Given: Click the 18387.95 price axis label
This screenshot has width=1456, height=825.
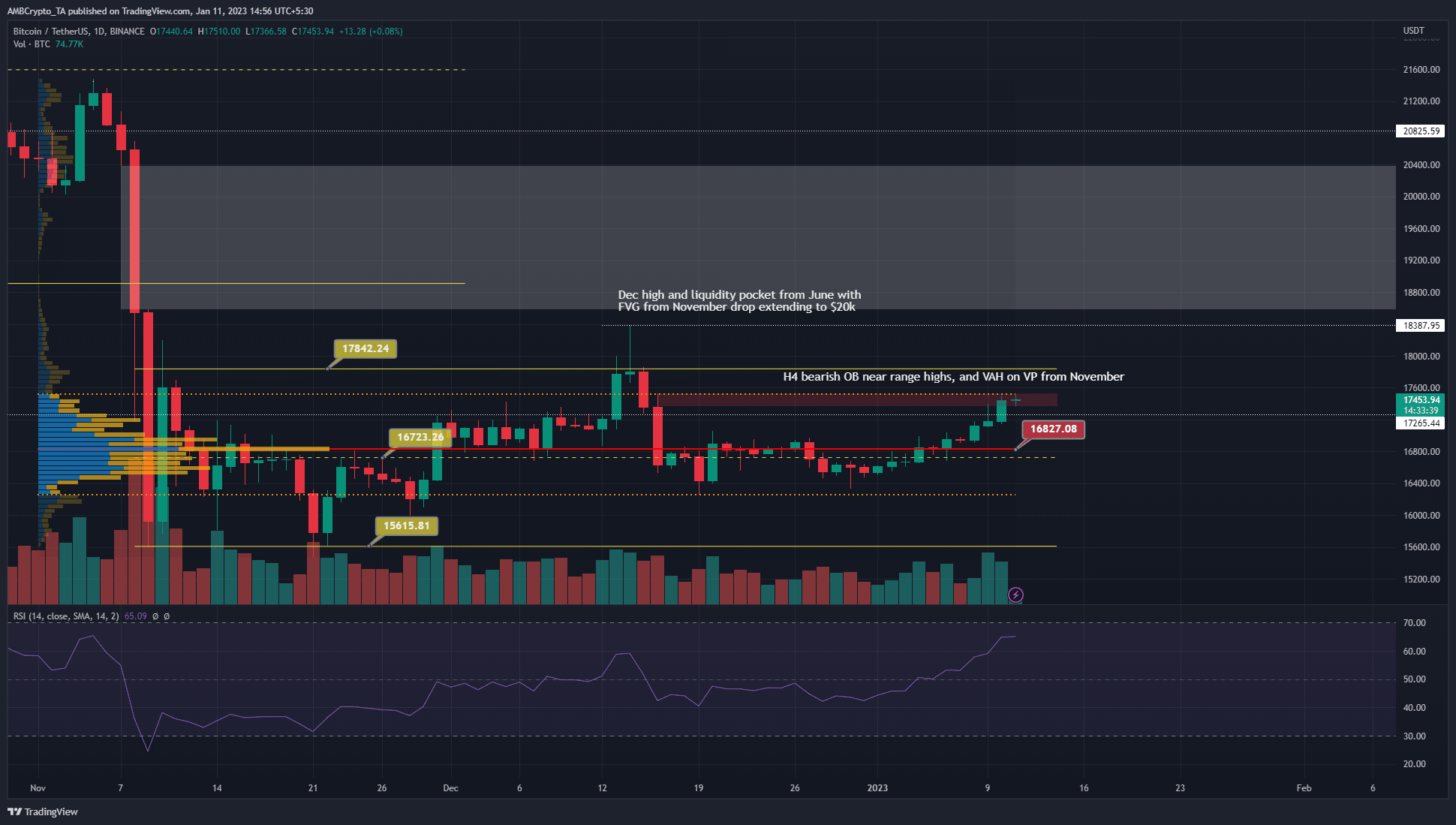Looking at the screenshot, I should (x=1421, y=326).
